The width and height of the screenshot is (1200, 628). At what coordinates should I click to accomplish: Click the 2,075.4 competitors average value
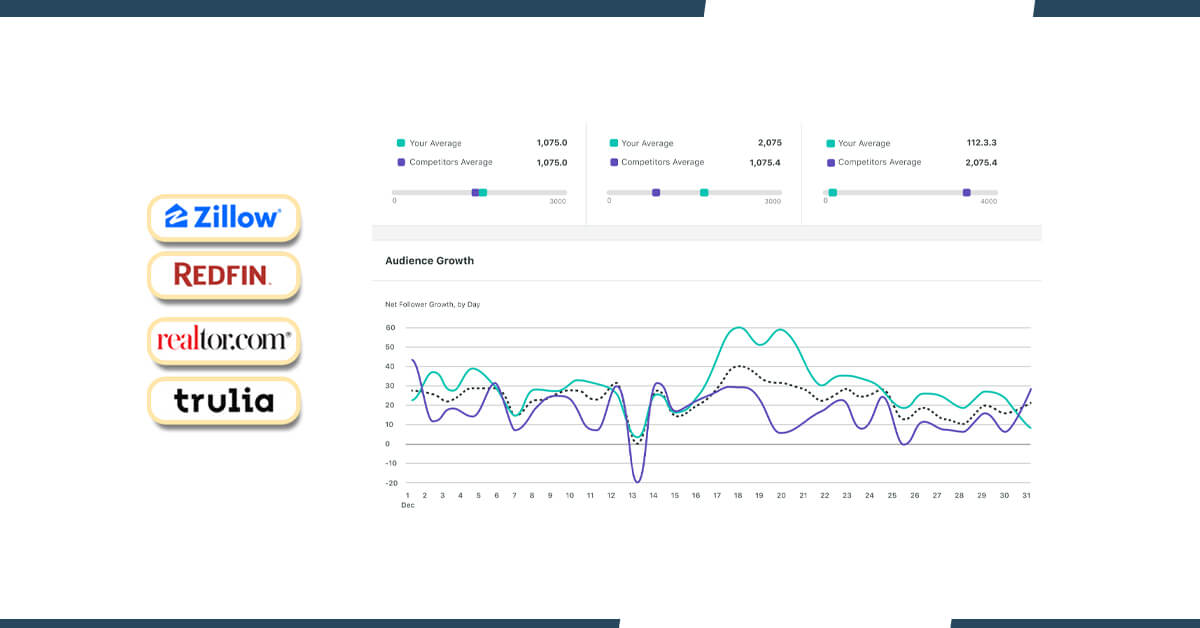tap(981, 162)
